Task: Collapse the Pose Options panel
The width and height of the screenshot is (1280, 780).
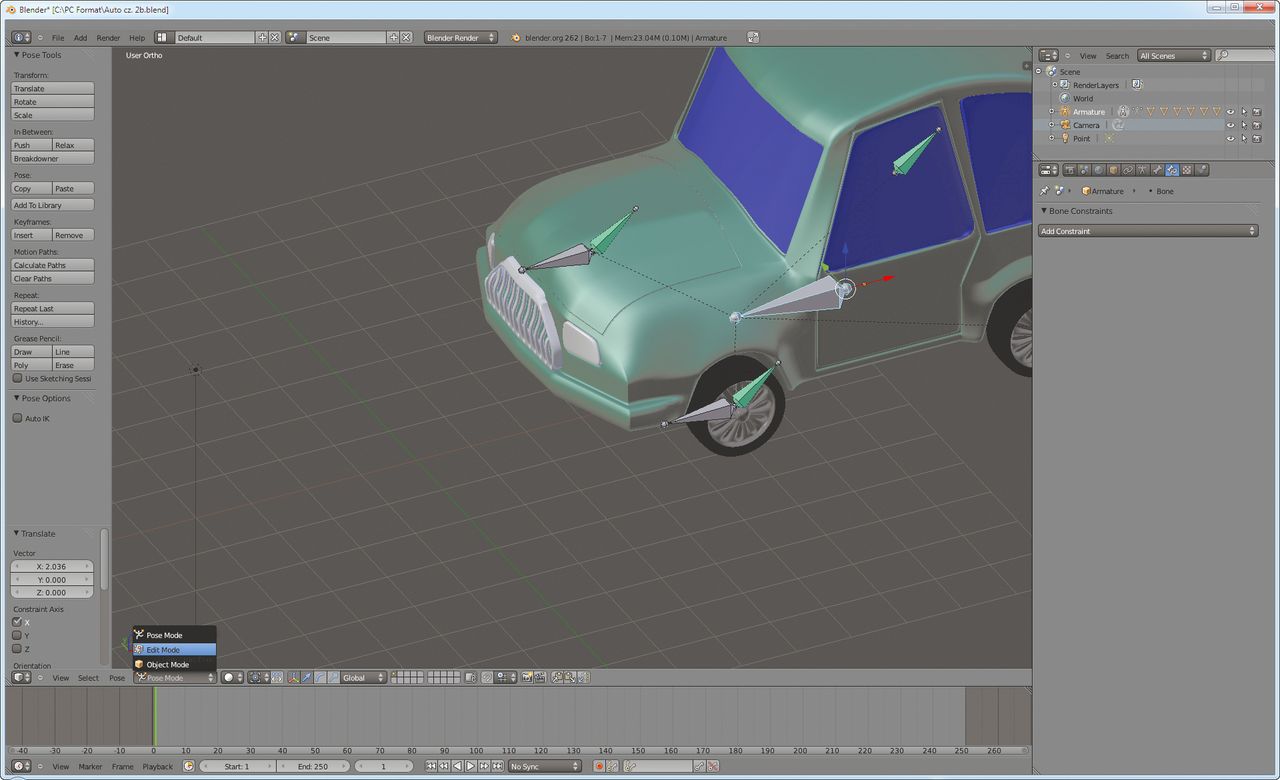Action: click(17, 398)
